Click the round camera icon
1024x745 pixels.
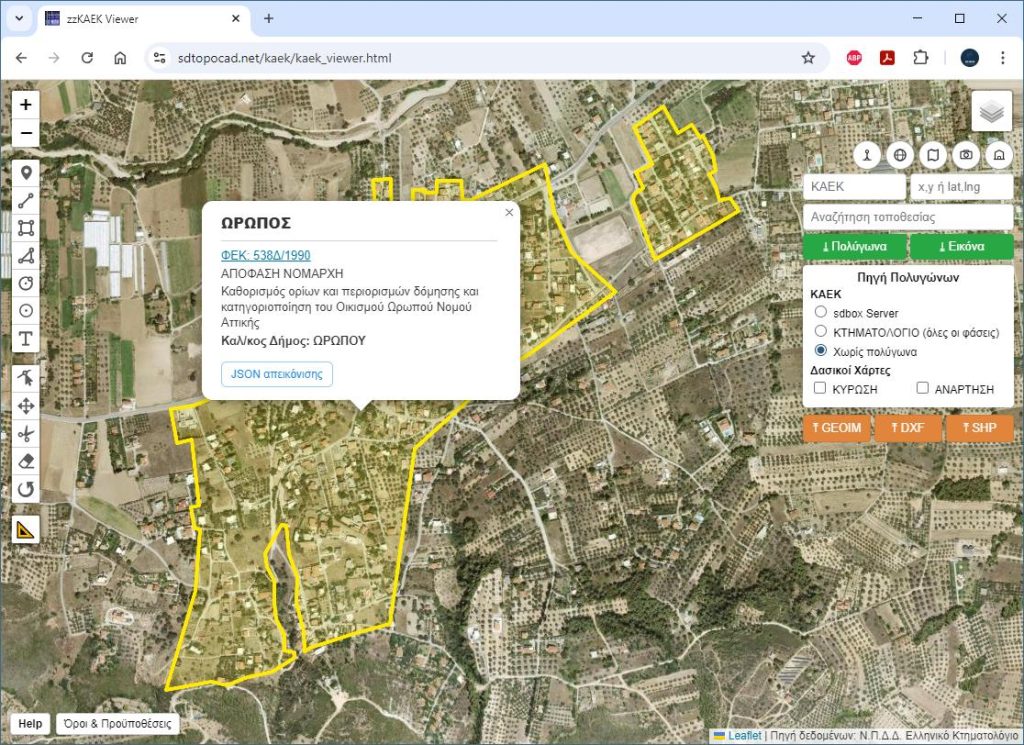pos(966,155)
